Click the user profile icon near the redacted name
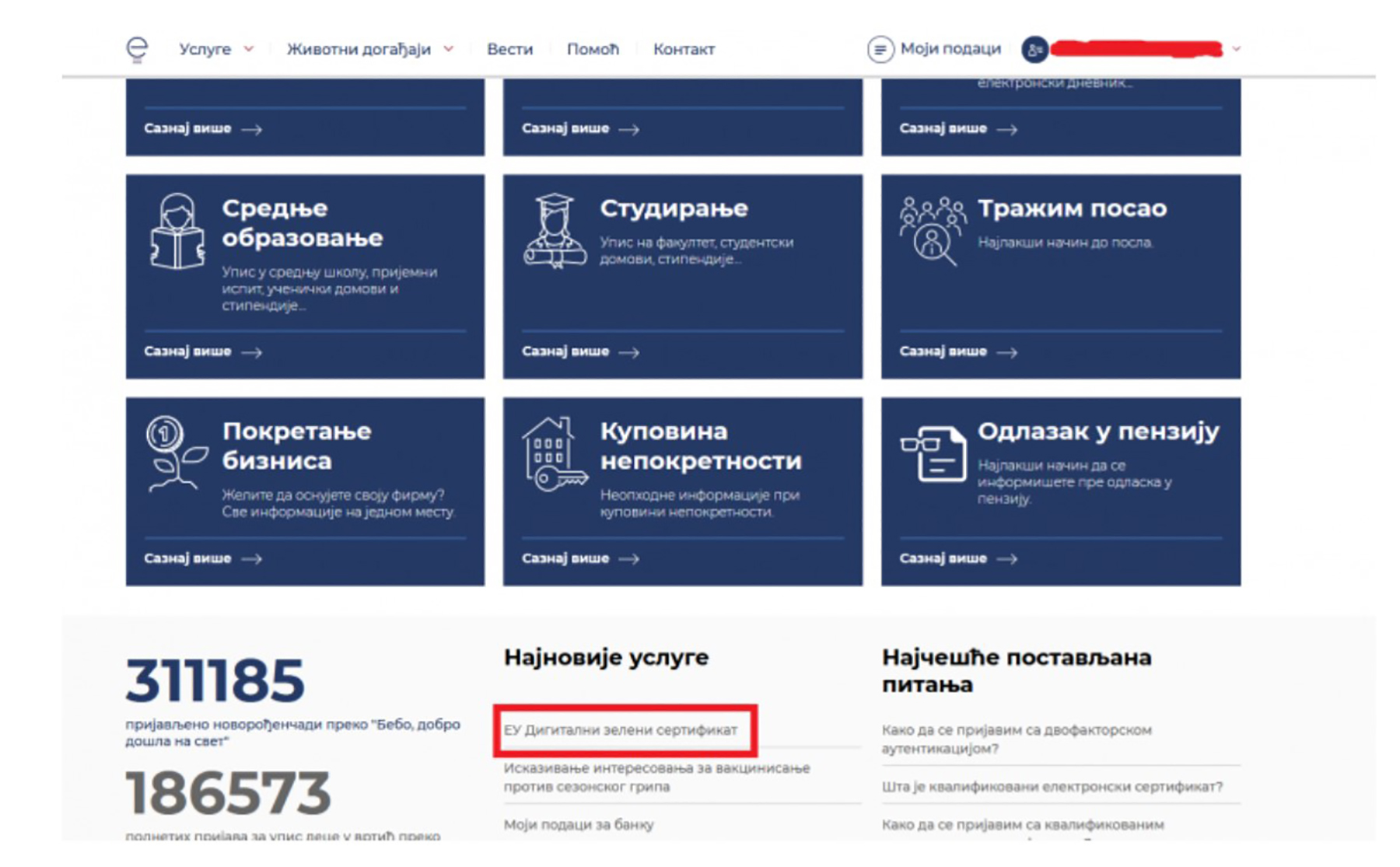 1034,49
